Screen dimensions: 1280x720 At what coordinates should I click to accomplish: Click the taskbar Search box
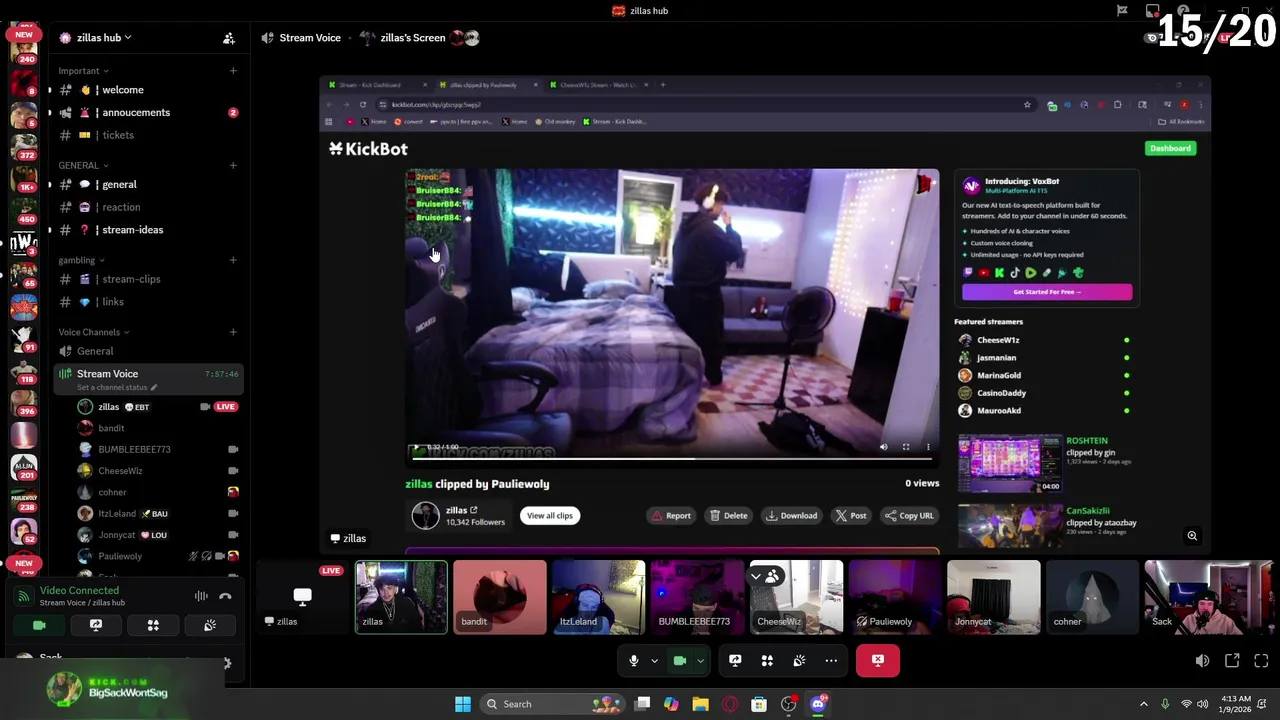551,704
